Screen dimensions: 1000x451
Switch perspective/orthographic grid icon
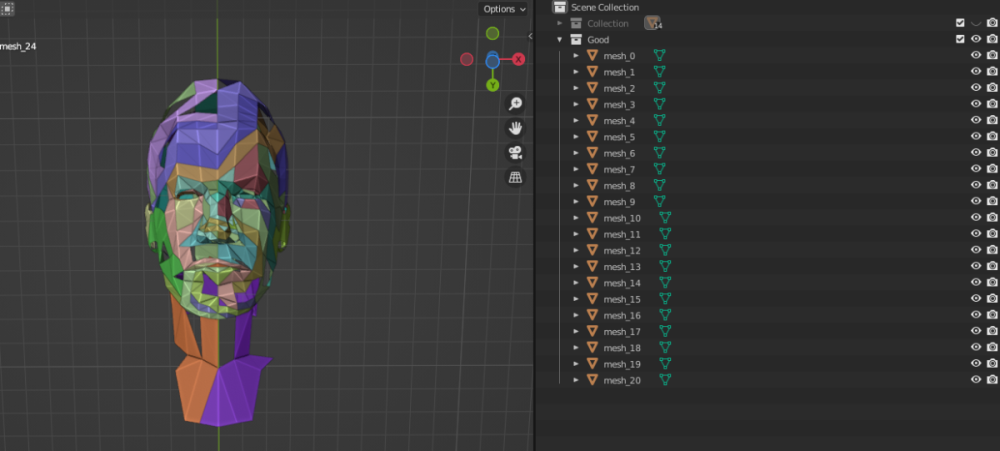516,177
